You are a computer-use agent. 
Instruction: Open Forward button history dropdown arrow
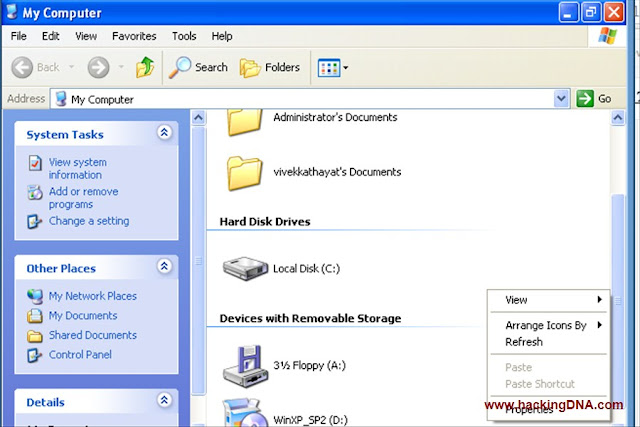121,67
